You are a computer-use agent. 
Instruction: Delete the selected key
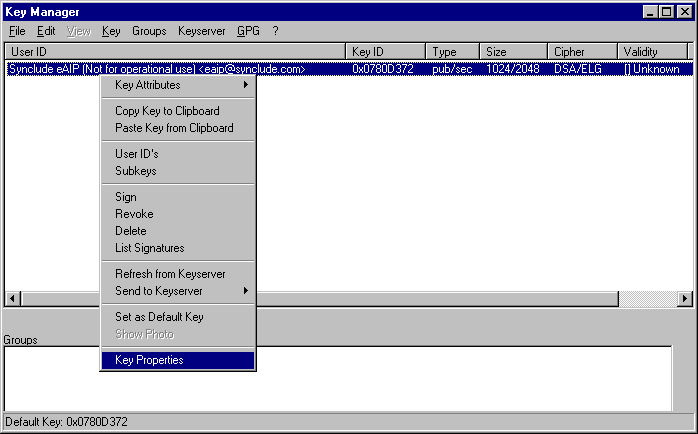131,231
